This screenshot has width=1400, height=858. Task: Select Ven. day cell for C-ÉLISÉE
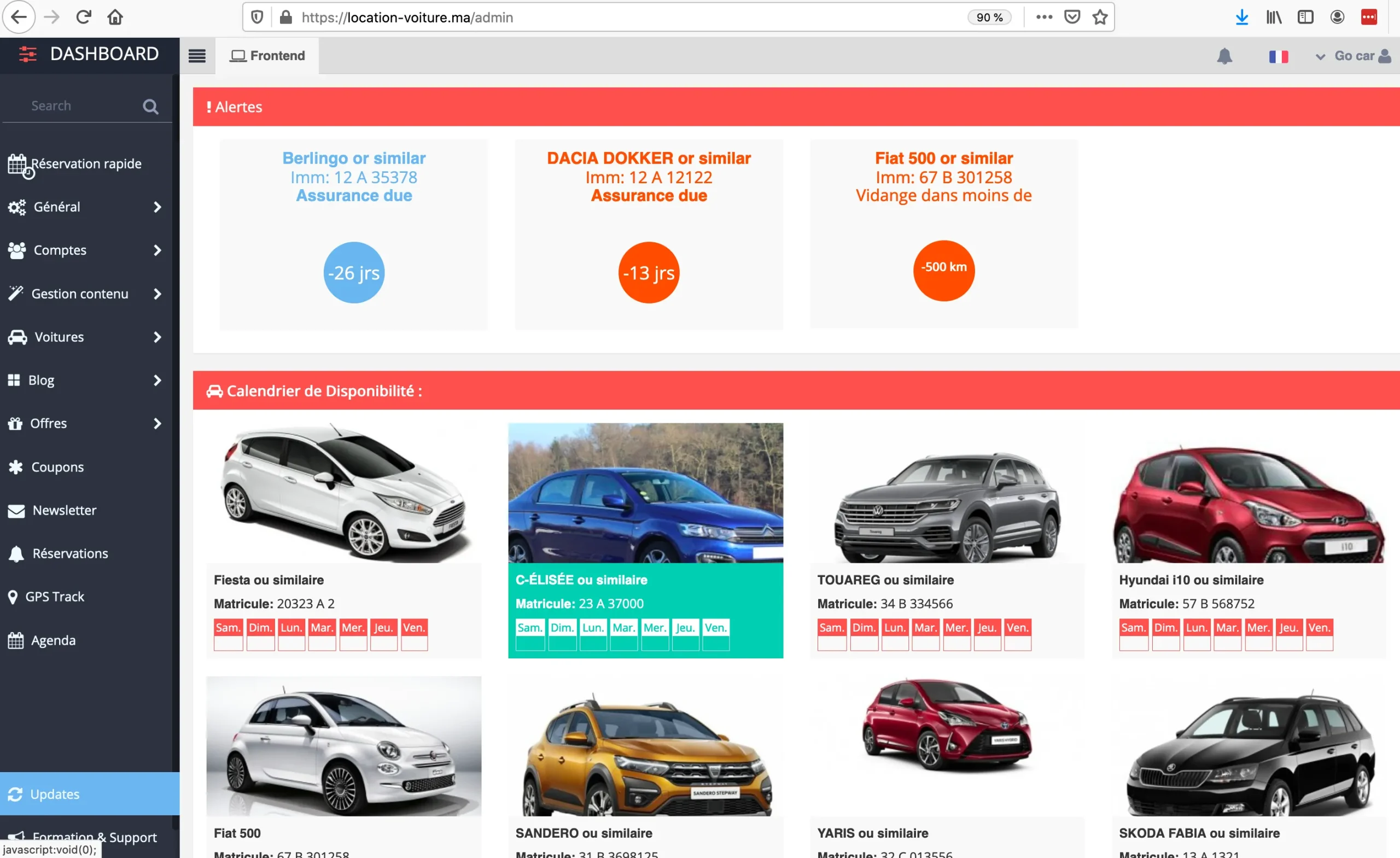716,634
